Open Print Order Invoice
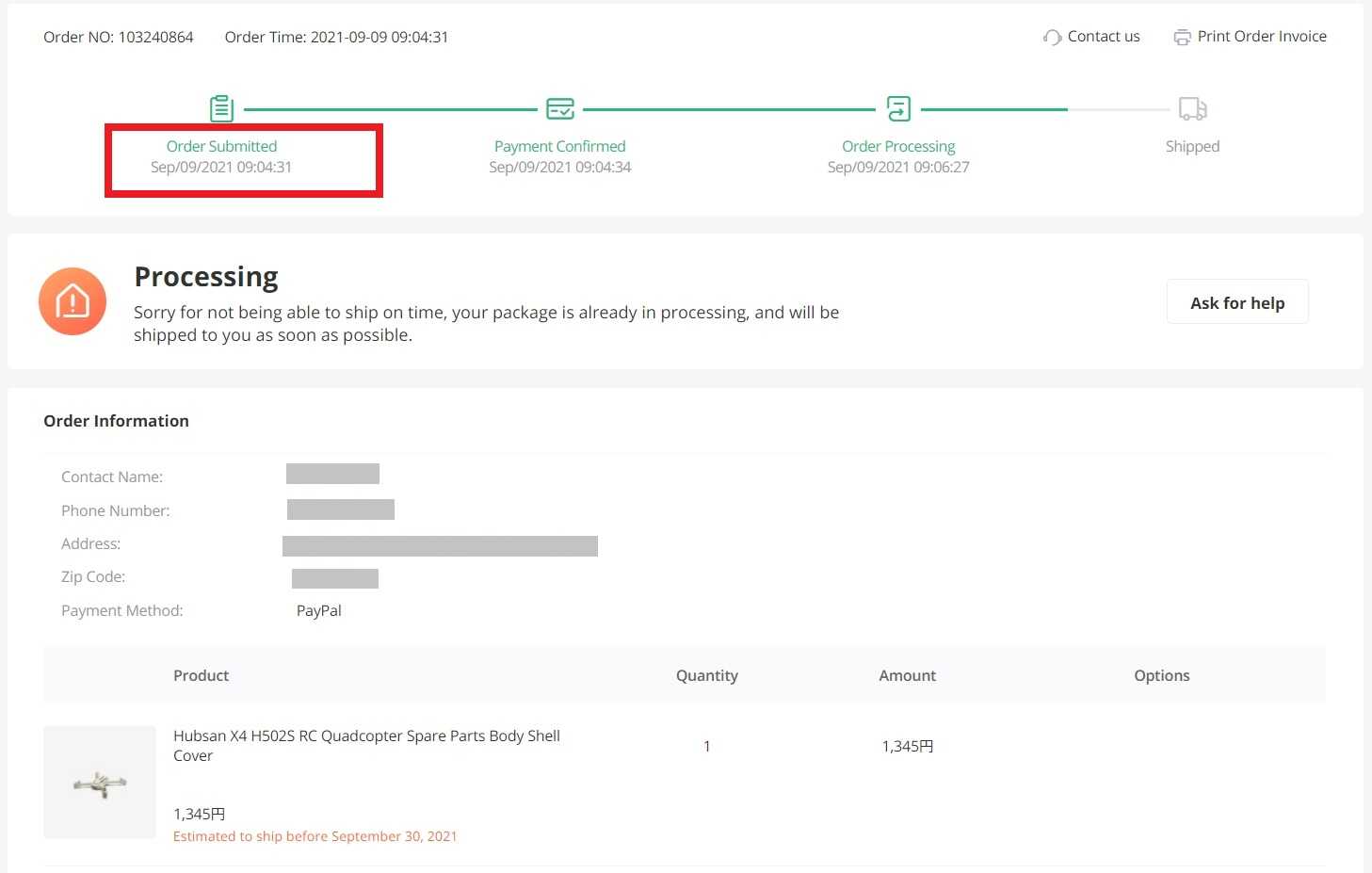This screenshot has height=873, width=1372. tap(1261, 37)
